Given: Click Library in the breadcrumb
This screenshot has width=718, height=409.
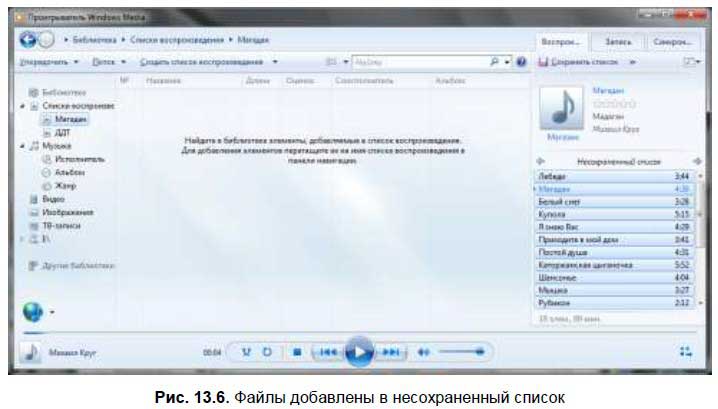Looking at the screenshot, I should click(x=94, y=40).
